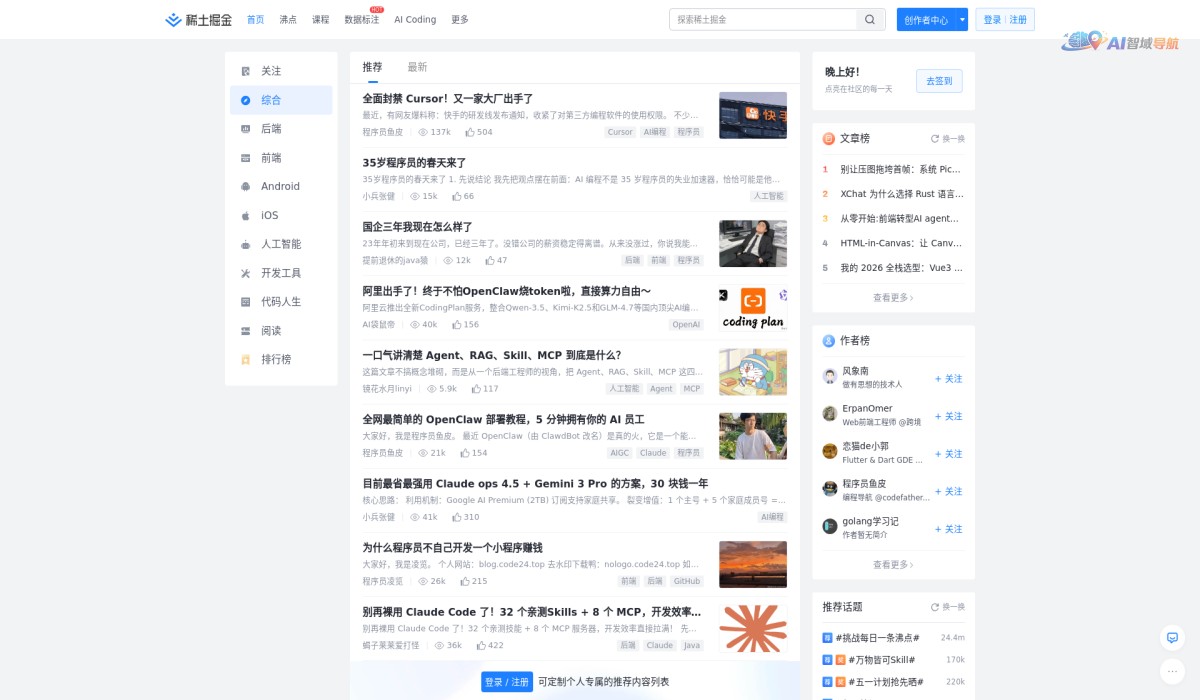This screenshot has width=1200, height=700.
Task: Click the 探索稀土掘金 search input field
Action: (770, 19)
